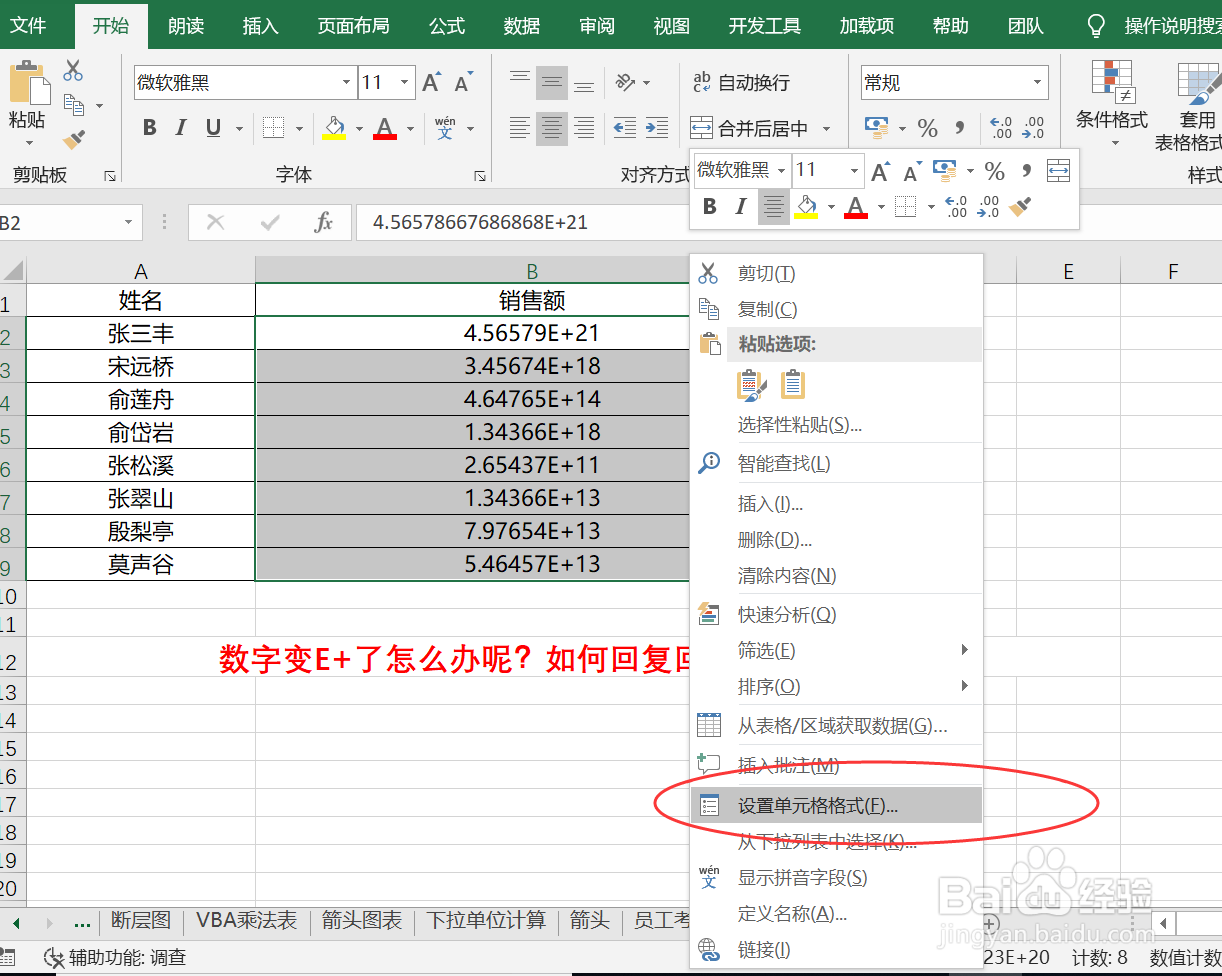Viewport: 1222px width, 976px height.
Task: Click the paste-with-formatting icon under 粘贴选项
Action: [750, 385]
